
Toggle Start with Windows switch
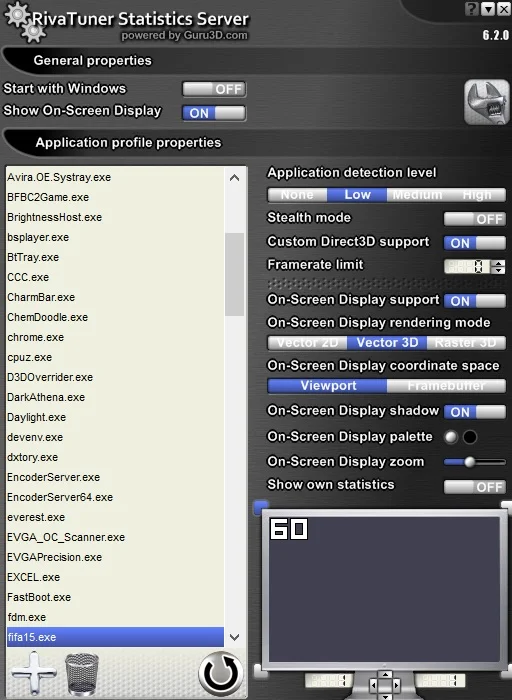214,89
